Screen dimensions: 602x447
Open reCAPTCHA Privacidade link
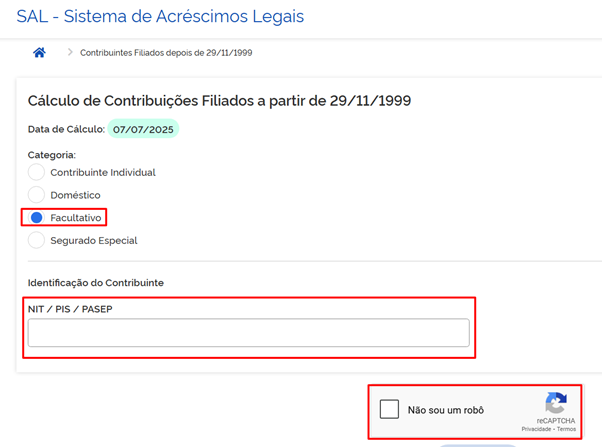[536, 429]
